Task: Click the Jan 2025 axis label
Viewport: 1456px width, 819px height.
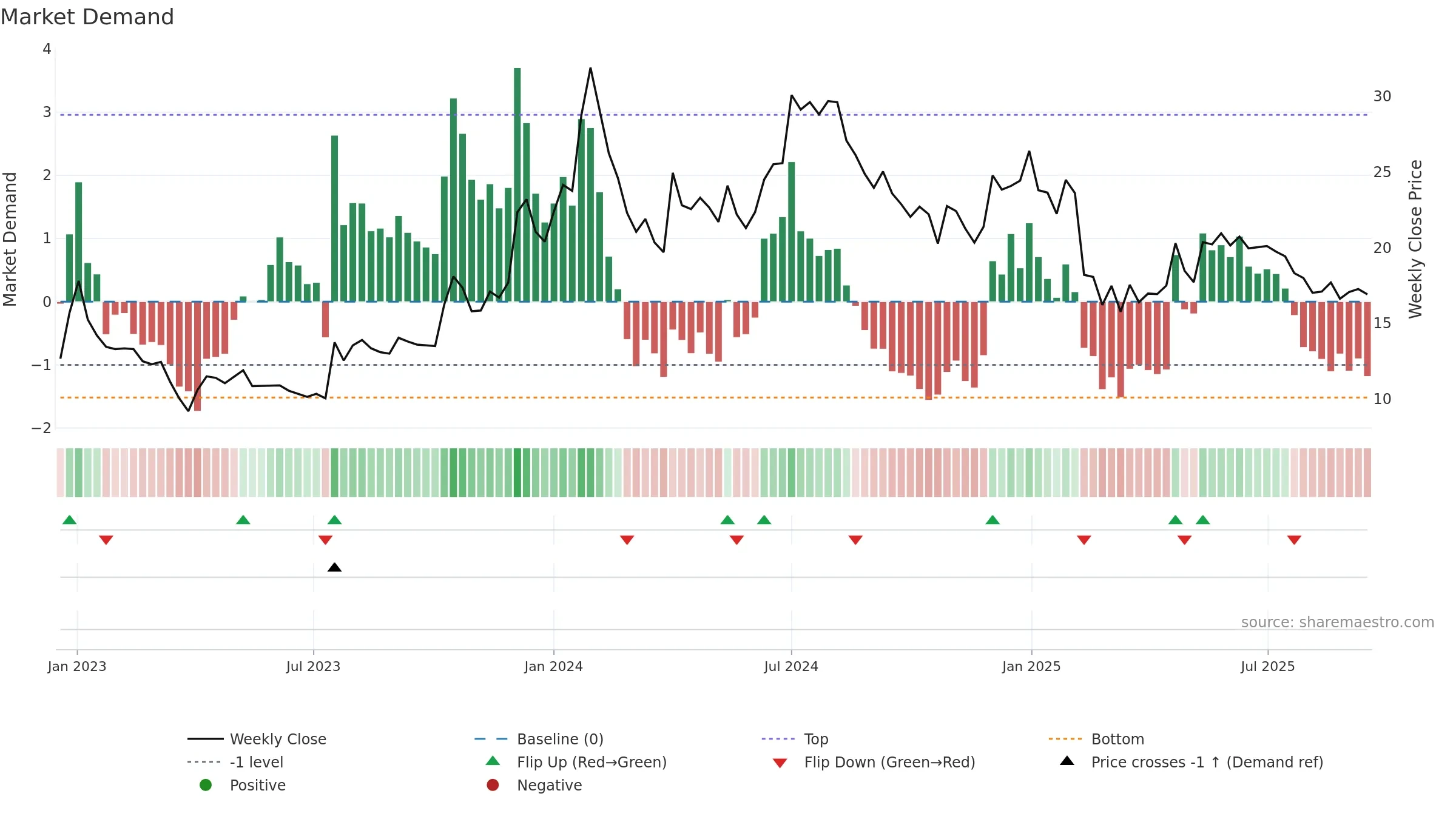Action: pos(1031,666)
